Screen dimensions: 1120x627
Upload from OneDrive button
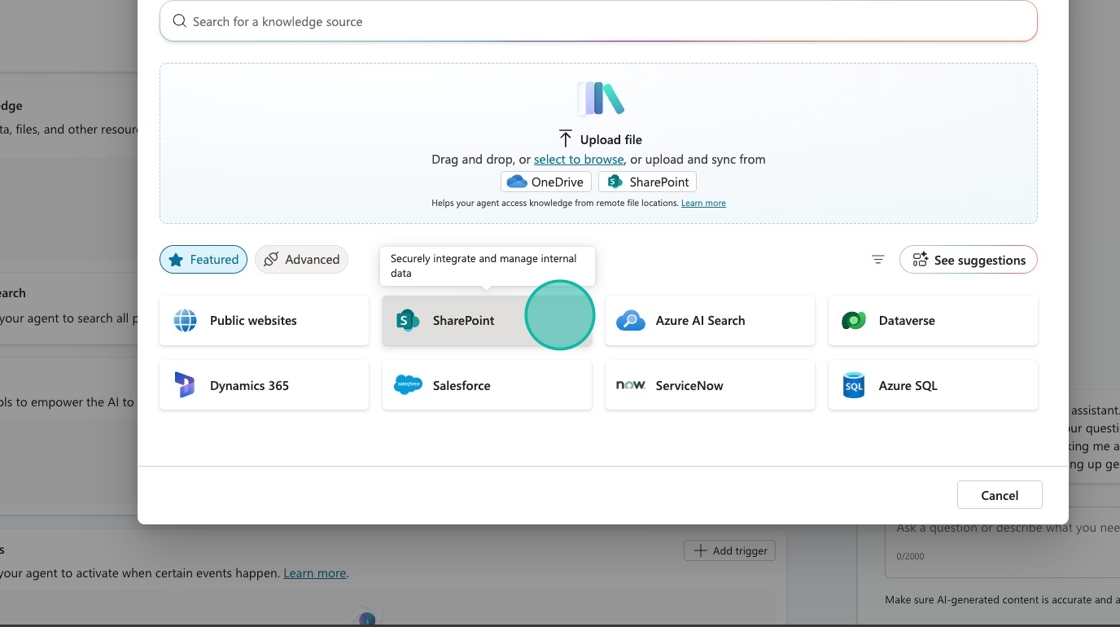[x=546, y=182]
